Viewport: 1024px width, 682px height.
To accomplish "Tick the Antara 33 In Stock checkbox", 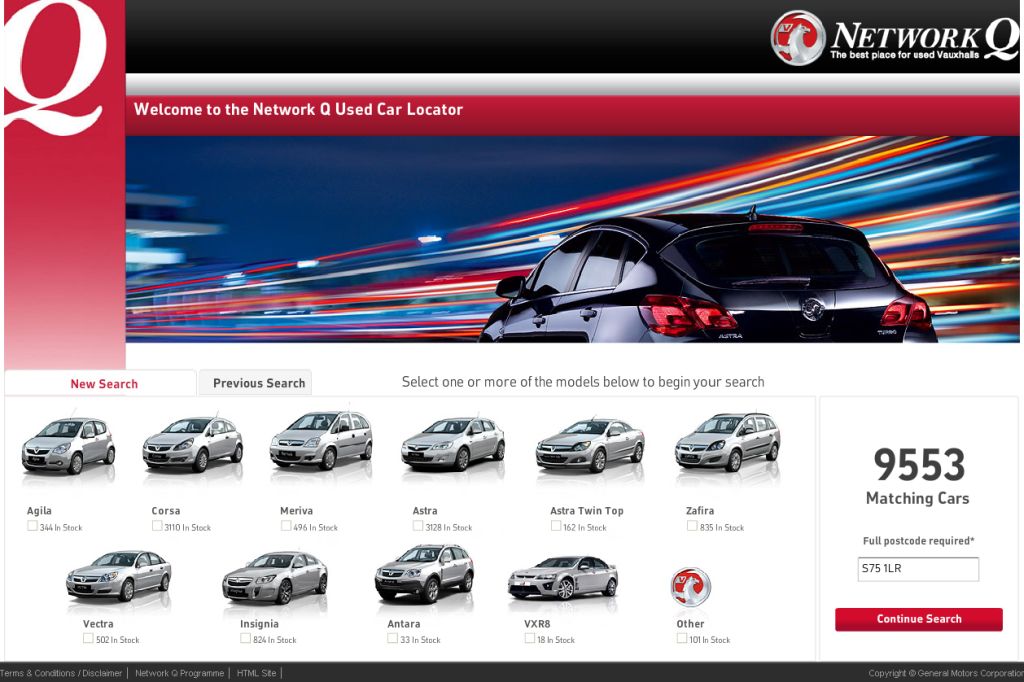I will [392, 638].
